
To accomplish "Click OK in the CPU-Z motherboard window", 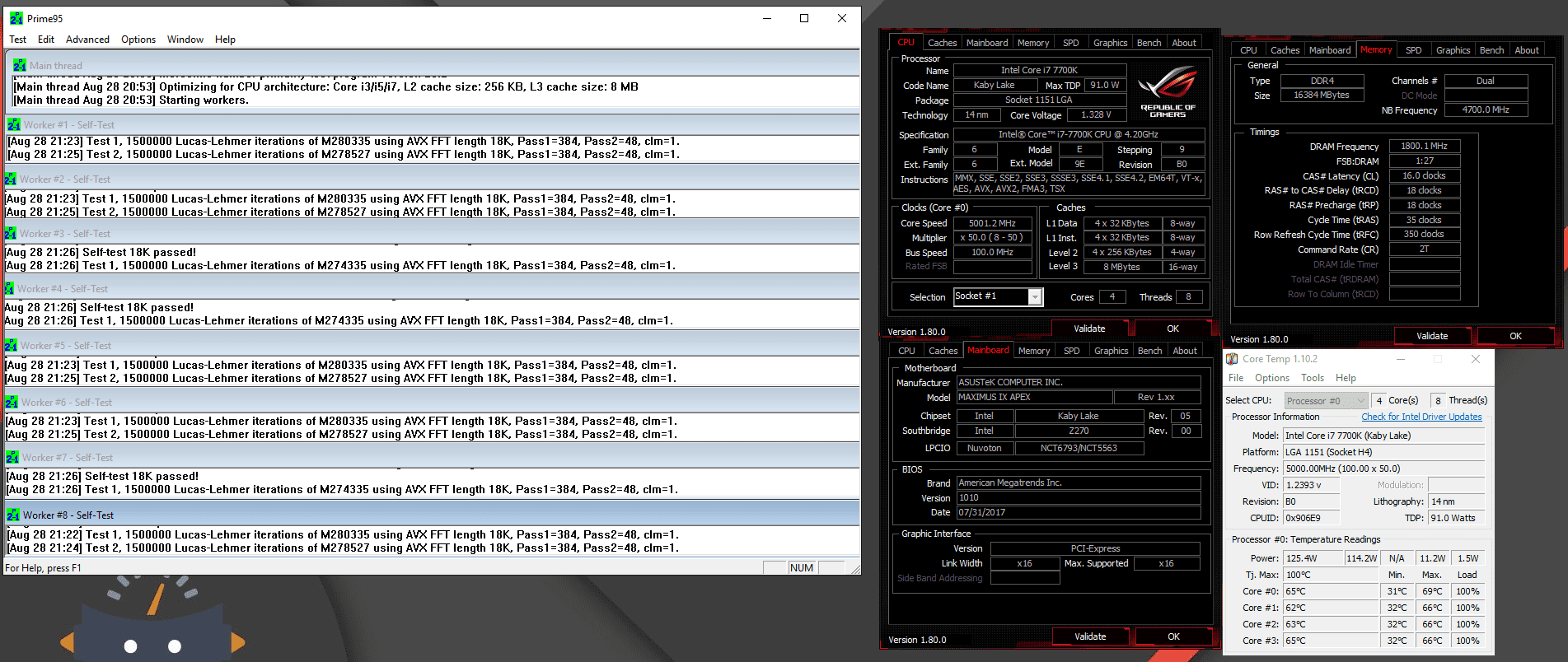I will pos(1173,636).
